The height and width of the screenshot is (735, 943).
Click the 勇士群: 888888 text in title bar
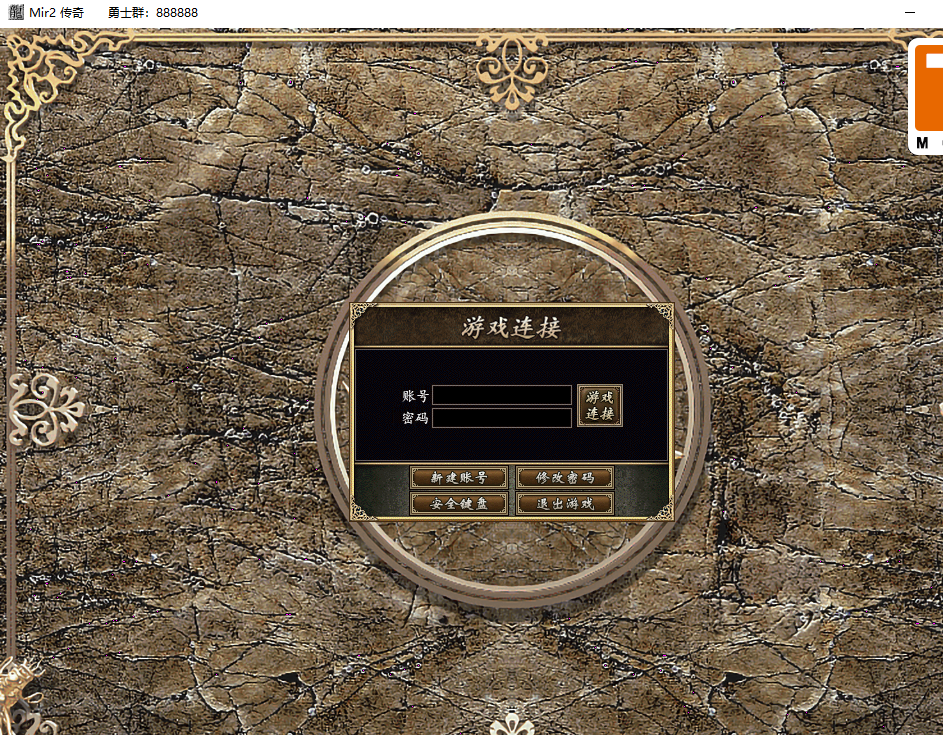point(153,13)
